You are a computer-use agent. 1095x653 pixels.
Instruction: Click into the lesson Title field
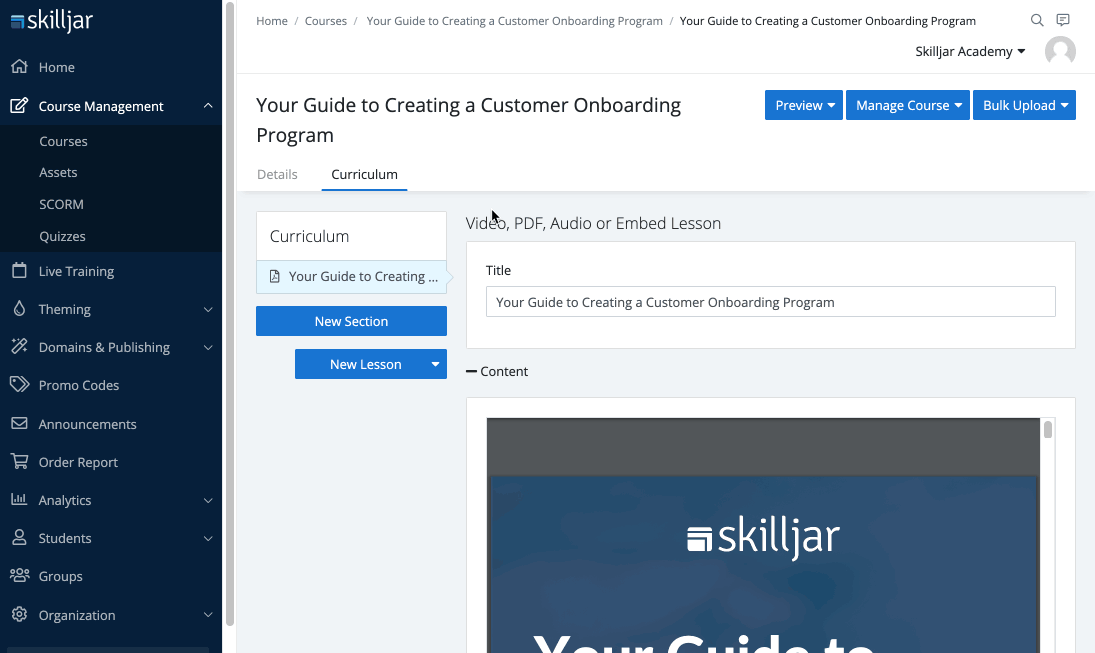pyautogui.click(x=770, y=302)
